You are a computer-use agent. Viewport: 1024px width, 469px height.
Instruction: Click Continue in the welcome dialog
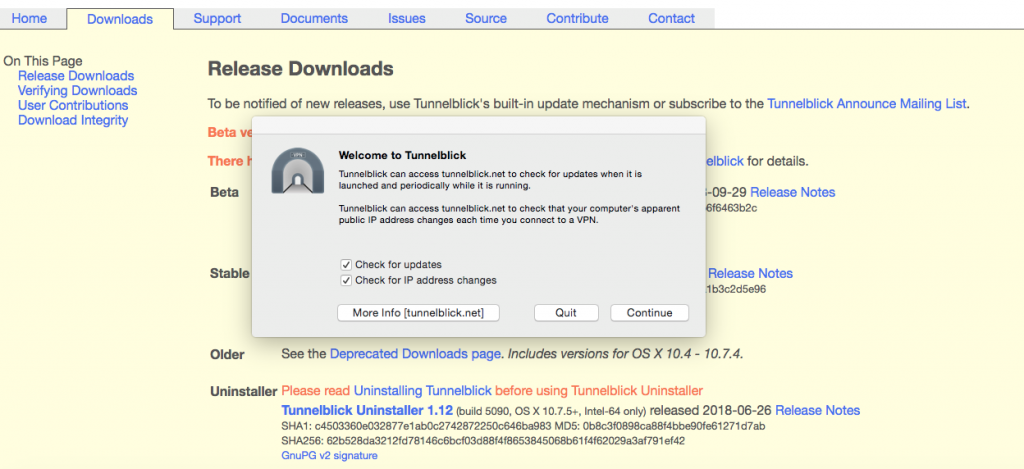tap(649, 313)
